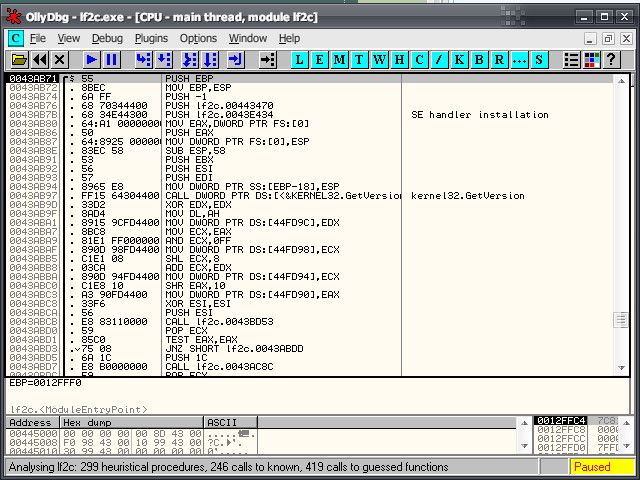The height and width of the screenshot is (480, 640).
Task: Open the Window menu
Action: pos(248,38)
